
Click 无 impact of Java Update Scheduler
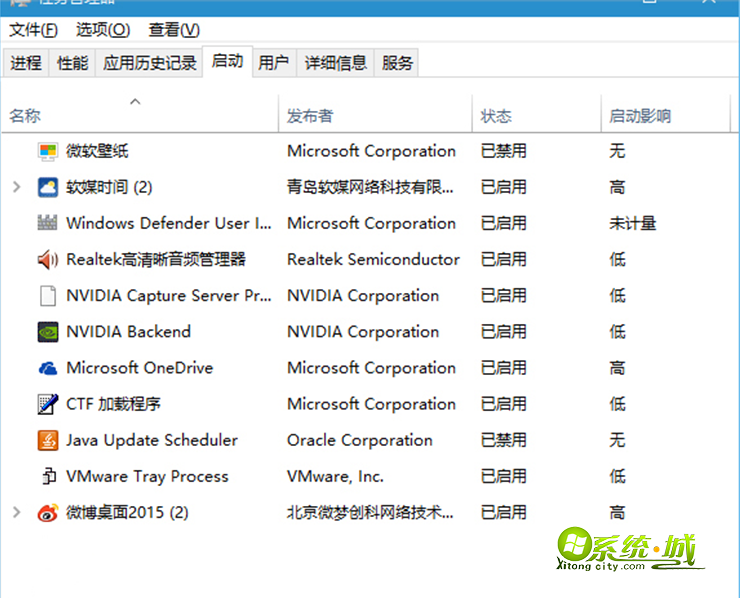(617, 440)
